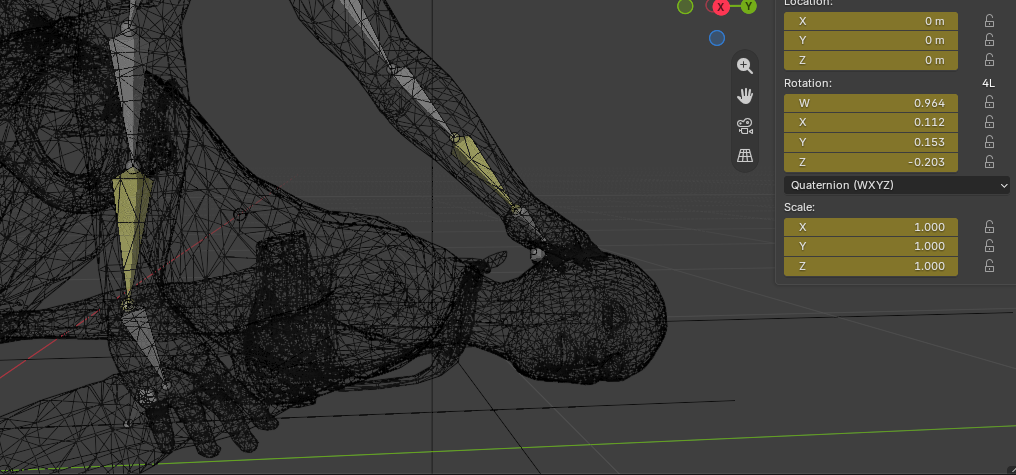Click the pan view hand icon

(x=745, y=96)
